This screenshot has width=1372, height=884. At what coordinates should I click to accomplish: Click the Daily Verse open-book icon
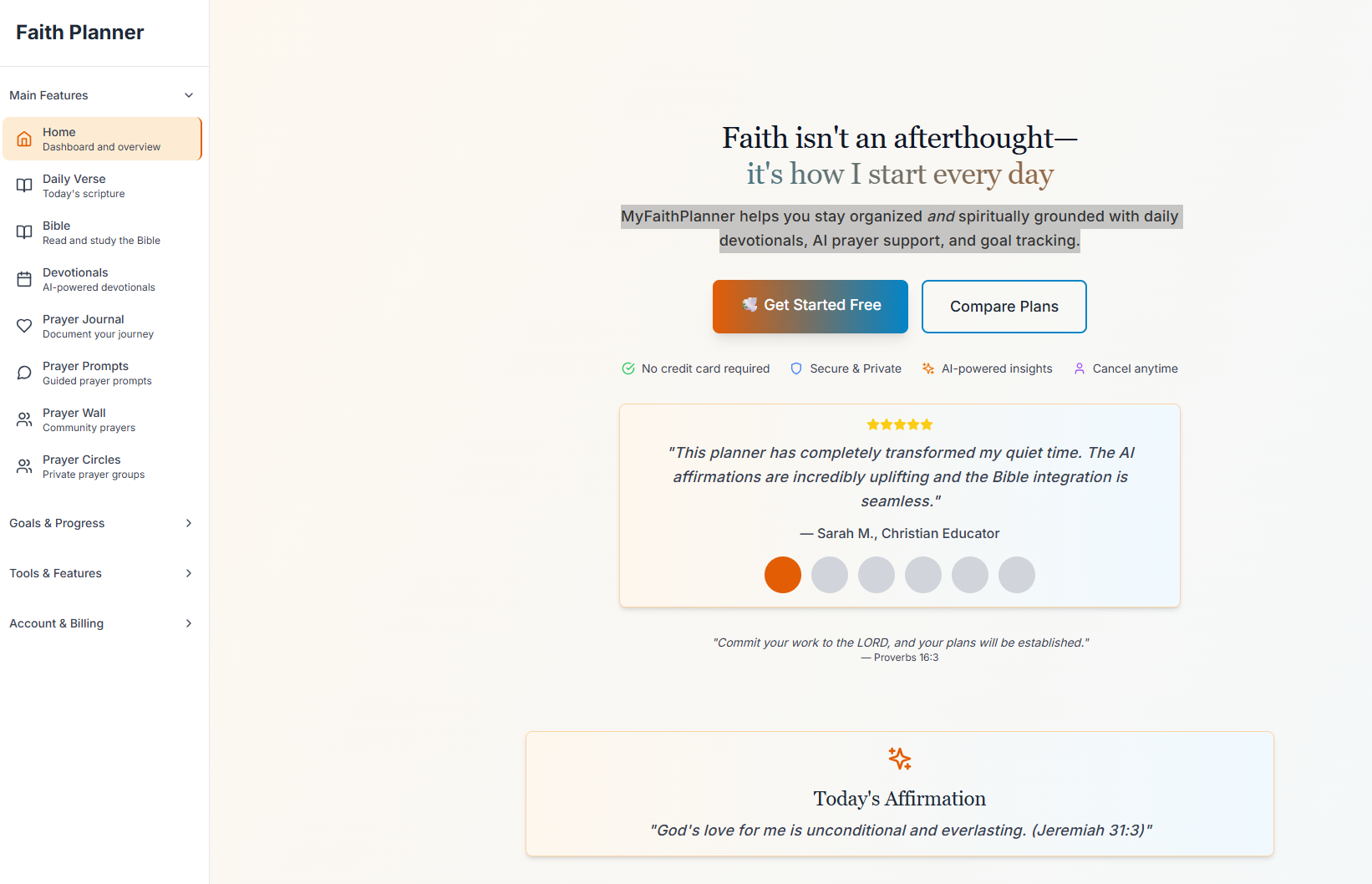pos(25,185)
